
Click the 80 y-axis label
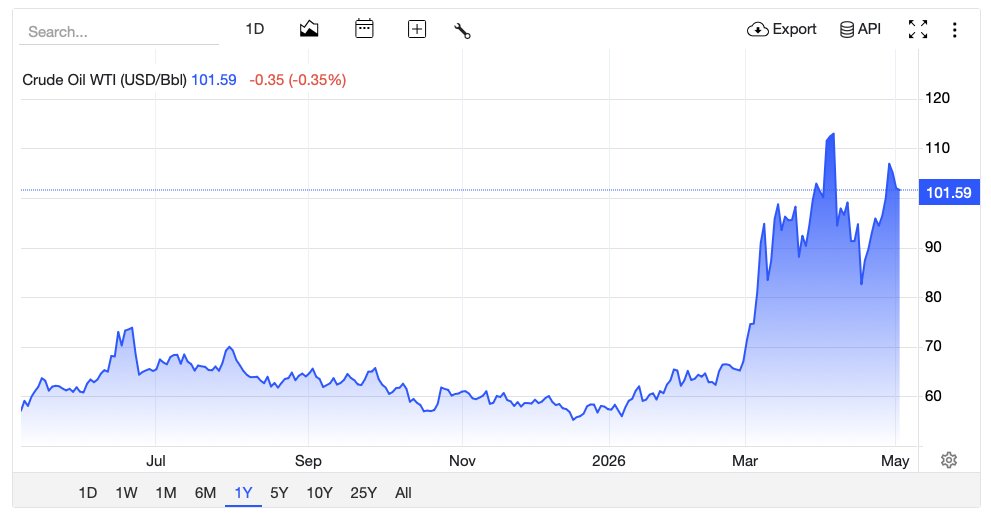(x=933, y=296)
